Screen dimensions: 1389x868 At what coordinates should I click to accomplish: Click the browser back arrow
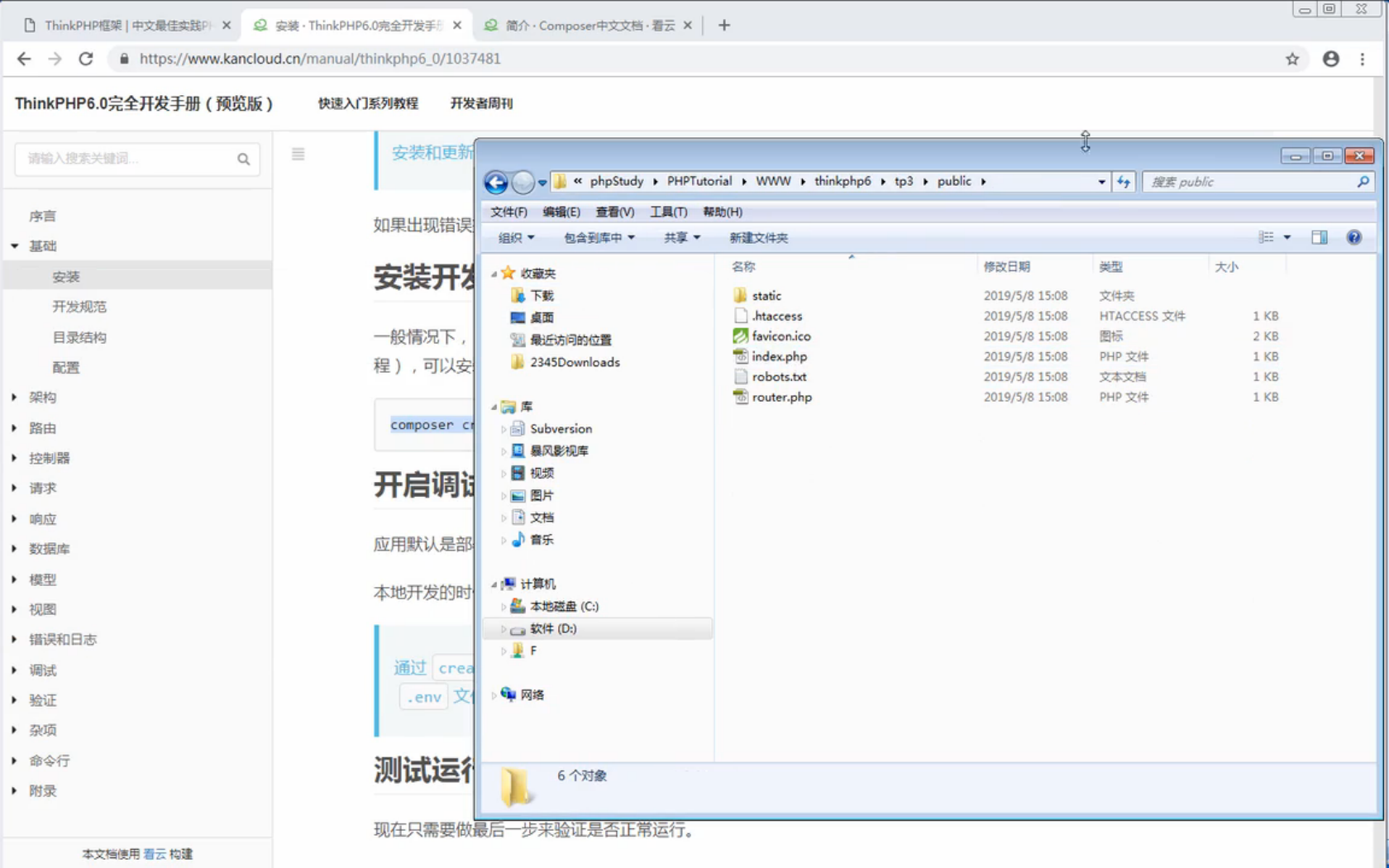pos(24,59)
